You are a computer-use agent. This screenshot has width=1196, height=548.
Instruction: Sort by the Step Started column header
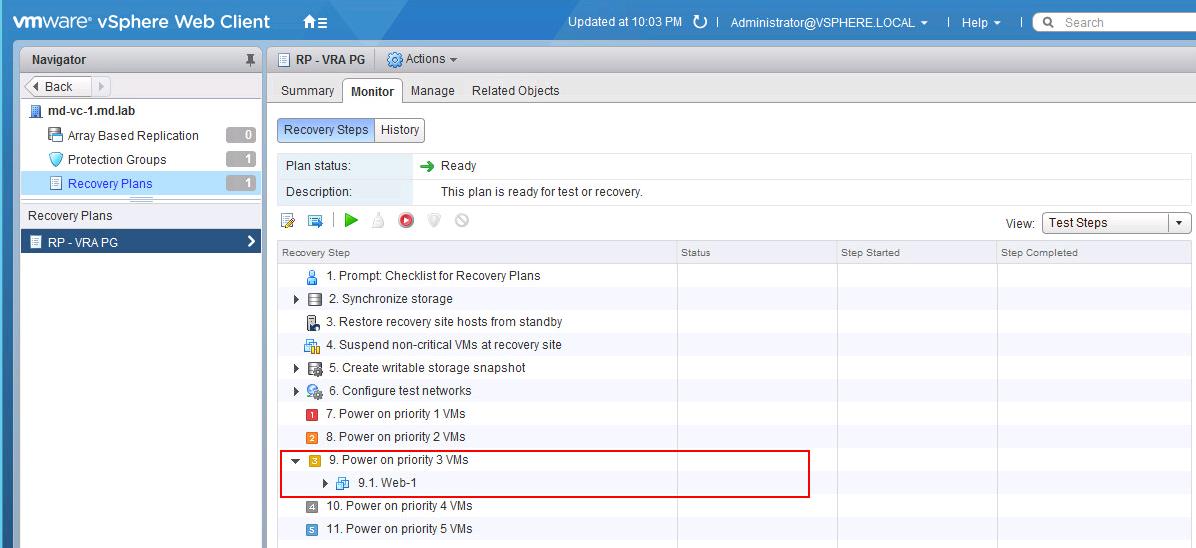click(x=918, y=253)
